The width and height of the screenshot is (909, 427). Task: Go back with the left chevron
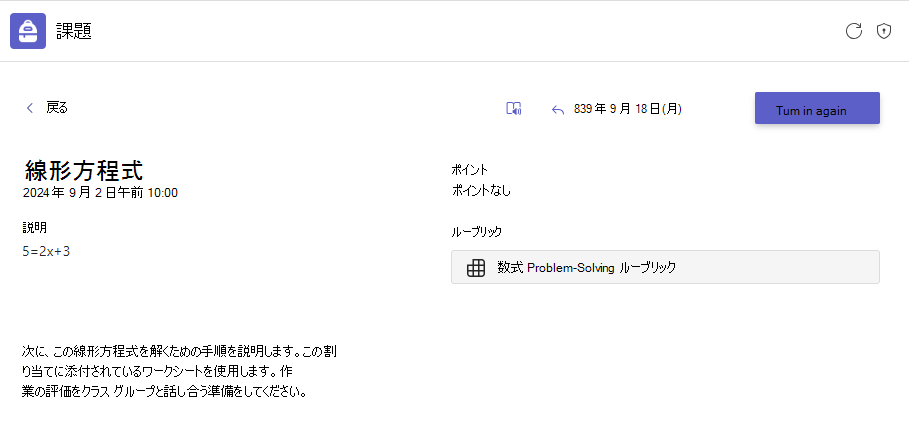(30, 108)
